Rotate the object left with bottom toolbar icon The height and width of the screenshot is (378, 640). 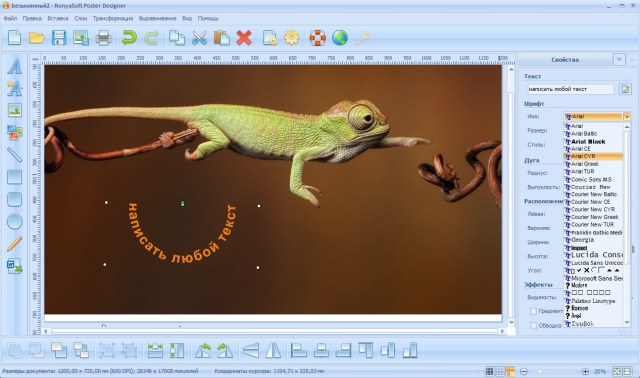pos(203,350)
